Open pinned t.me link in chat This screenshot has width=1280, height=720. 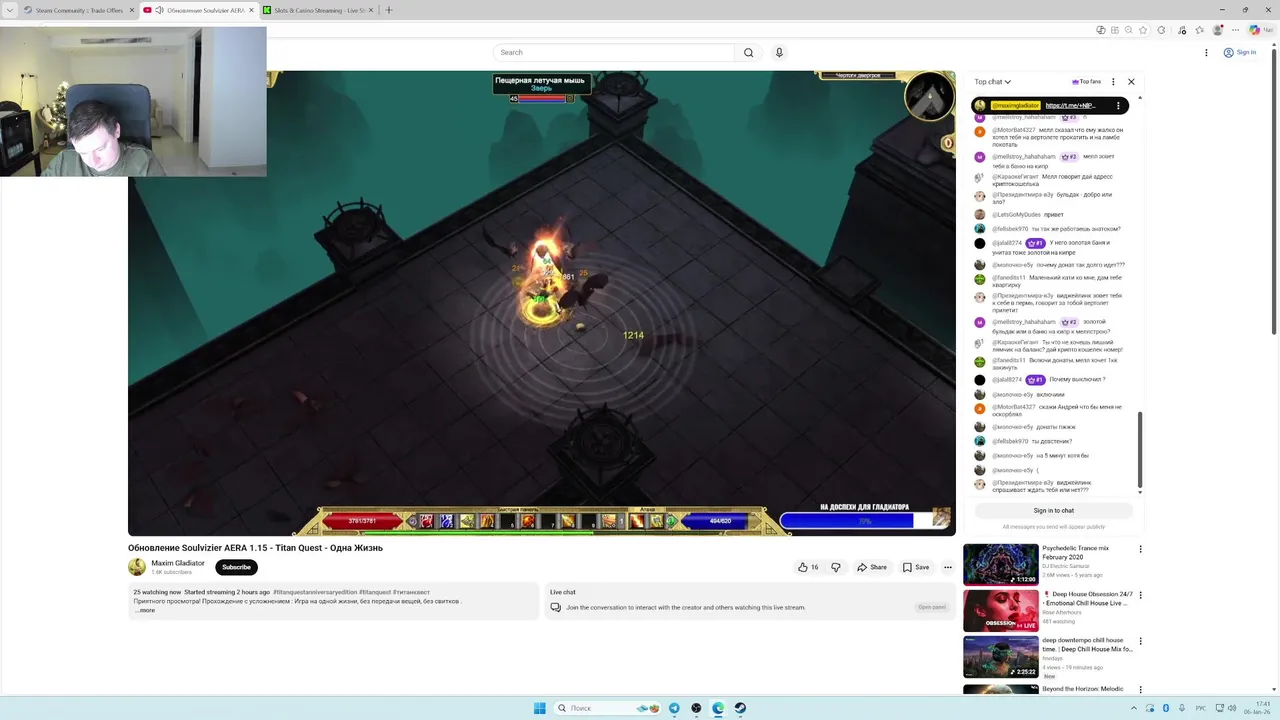point(1071,105)
